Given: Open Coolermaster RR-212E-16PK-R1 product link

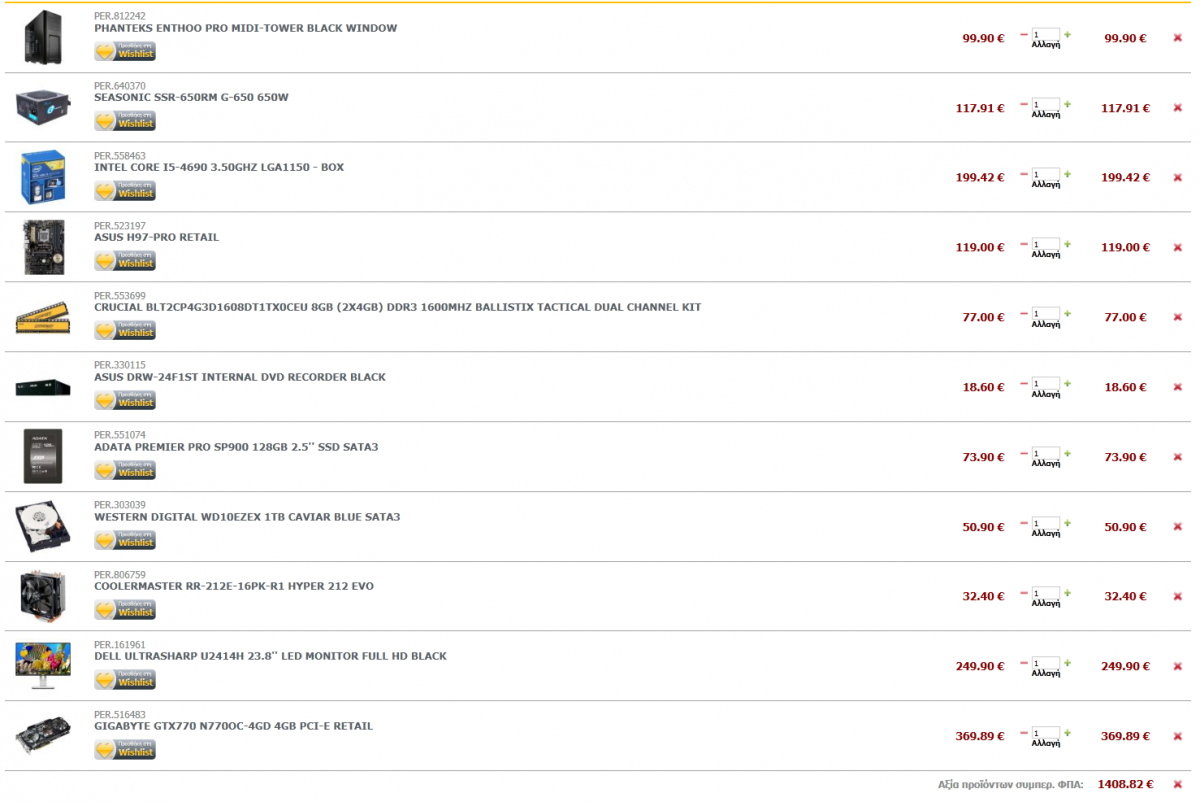Looking at the screenshot, I should (x=234, y=586).
